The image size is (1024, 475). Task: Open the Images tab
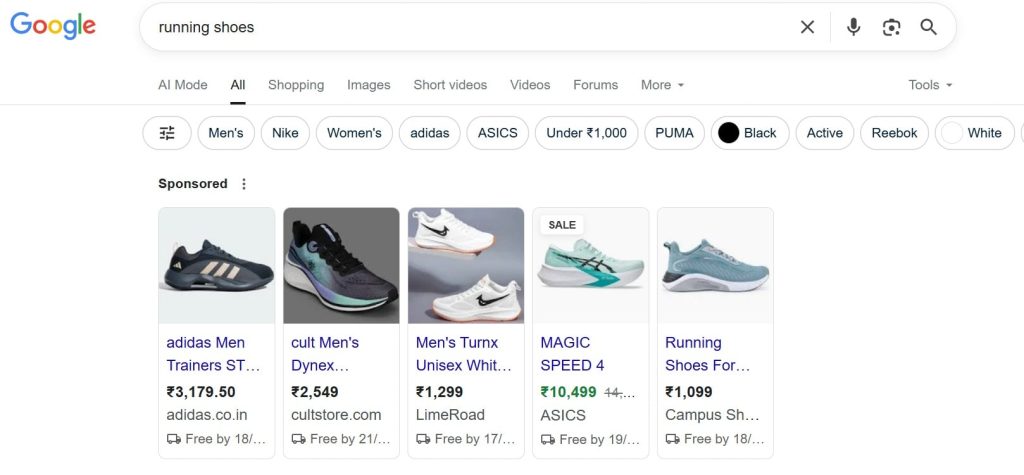pyautogui.click(x=368, y=85)
